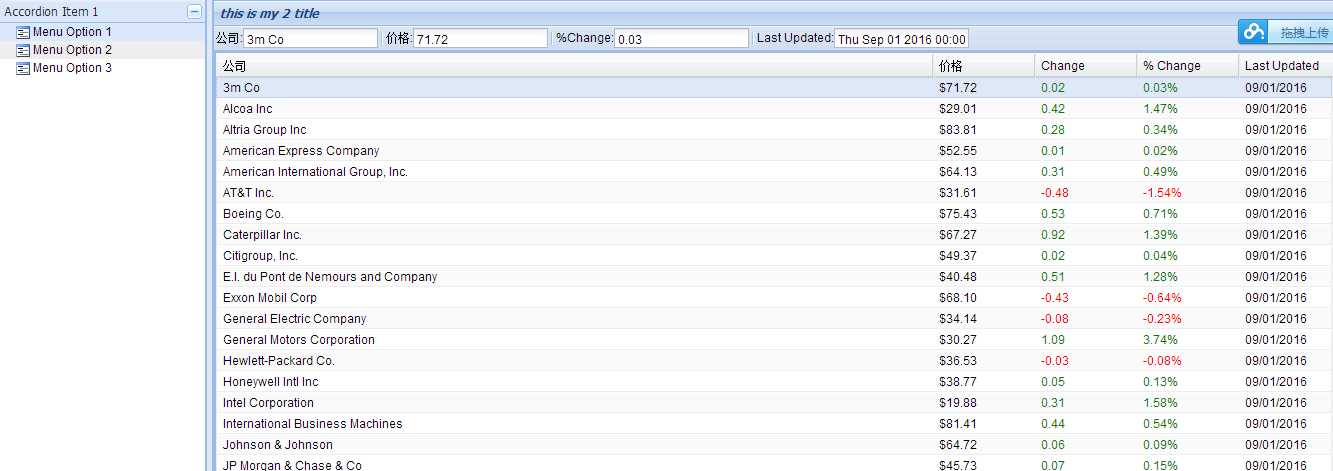Click the Menu Option 1 icon
Image resolution: width=1333 pixels, height=471 pixels.
point(23,32)
